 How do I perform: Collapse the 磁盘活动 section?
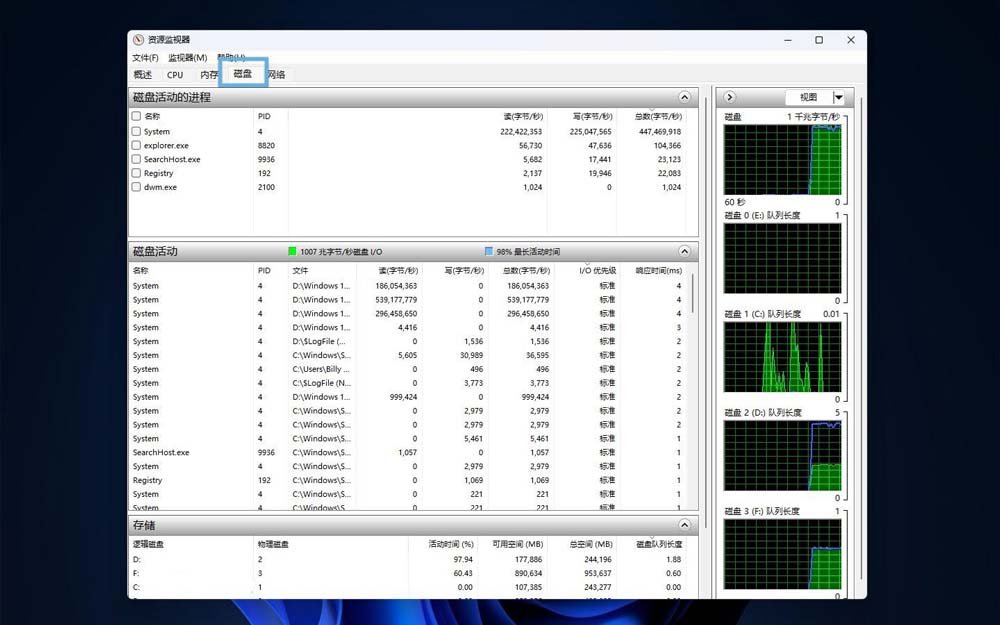click(x=684, y=251)
